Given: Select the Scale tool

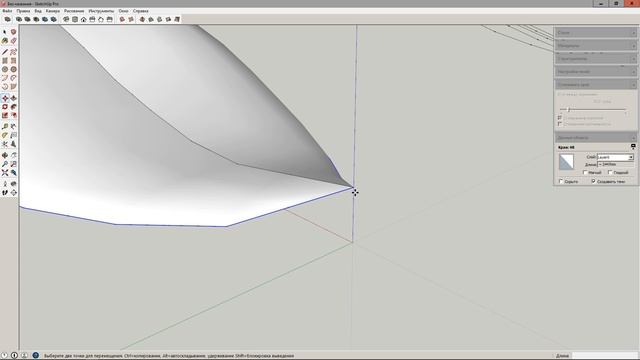Looking at the screenshot, I should (5, 116).
